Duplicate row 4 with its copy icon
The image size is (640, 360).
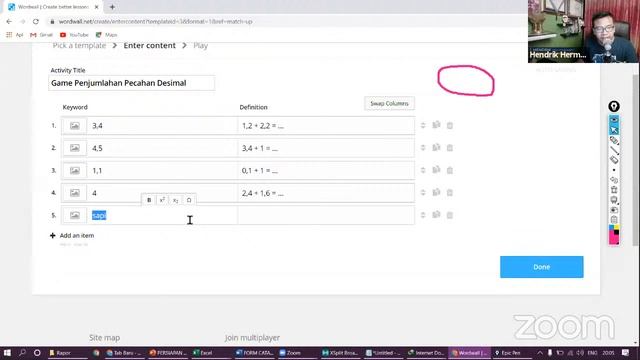pos(436,192)
